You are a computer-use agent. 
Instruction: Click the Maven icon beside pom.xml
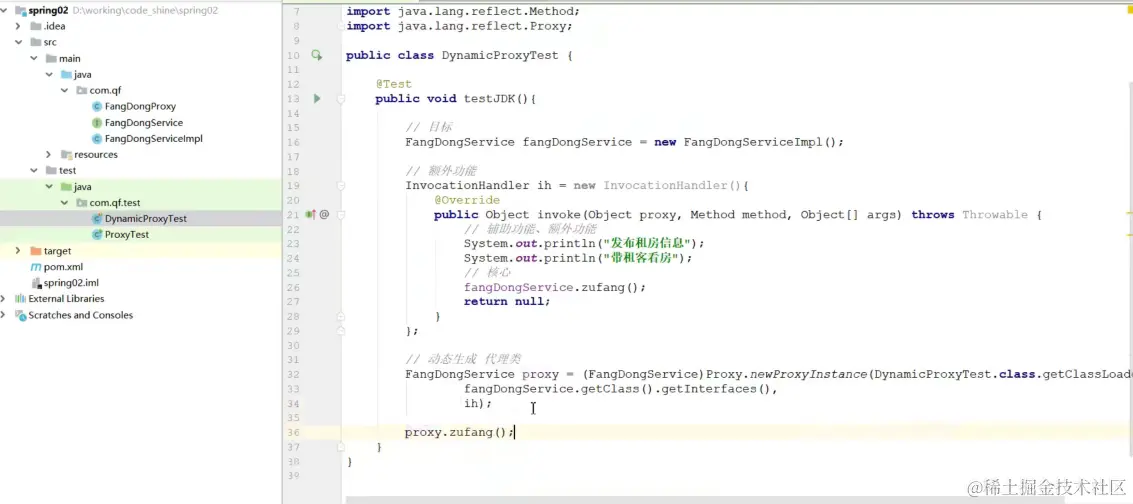(x=36, y=266)
